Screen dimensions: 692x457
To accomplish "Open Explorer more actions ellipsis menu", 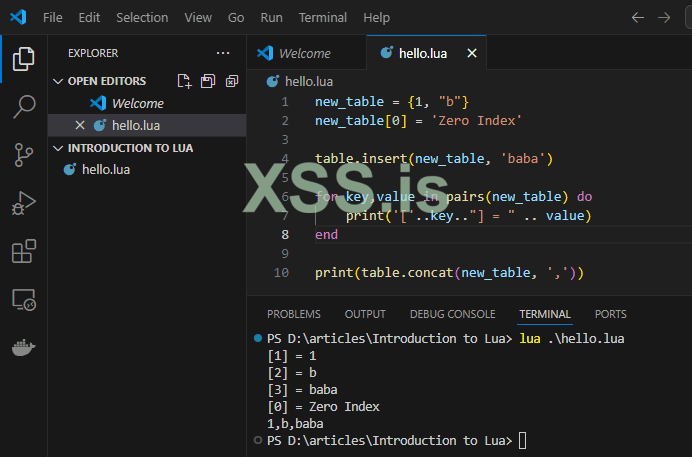I will pos(222,53).
